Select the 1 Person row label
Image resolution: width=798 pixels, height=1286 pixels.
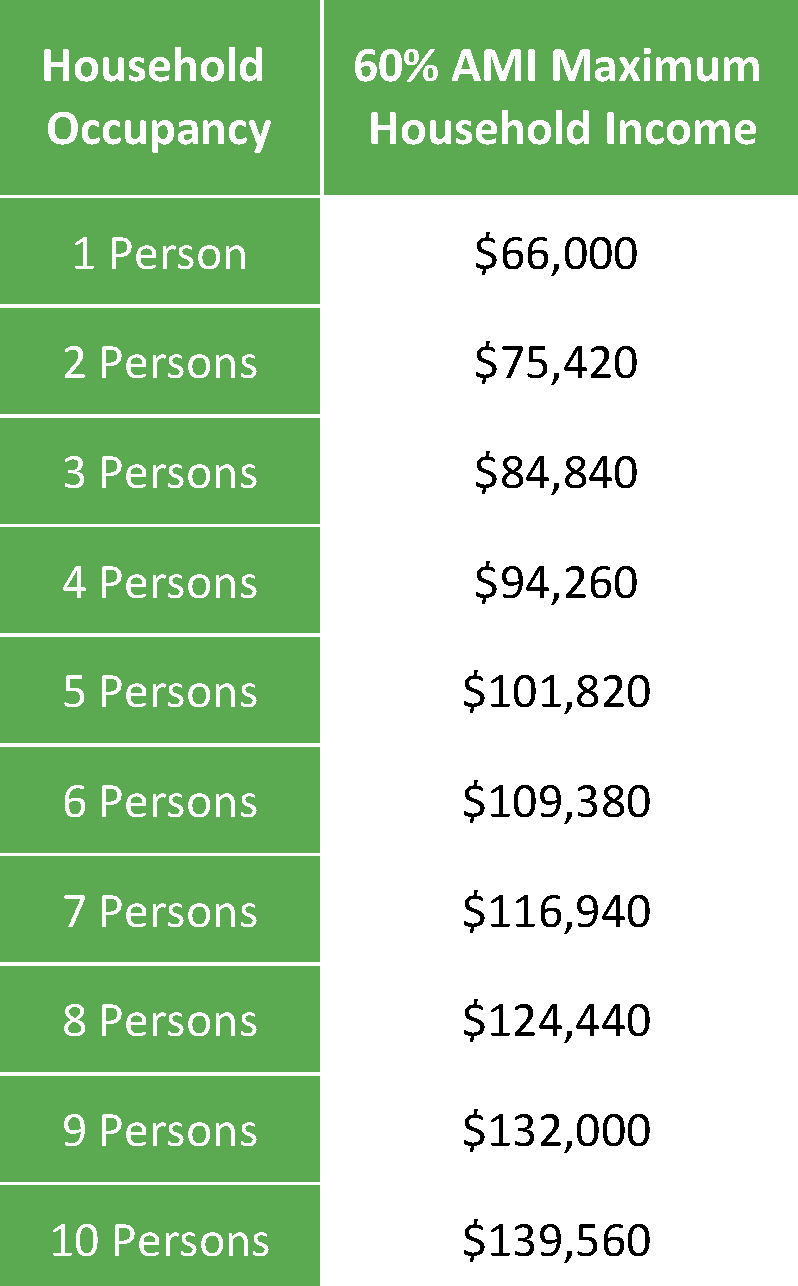point(159,253)
